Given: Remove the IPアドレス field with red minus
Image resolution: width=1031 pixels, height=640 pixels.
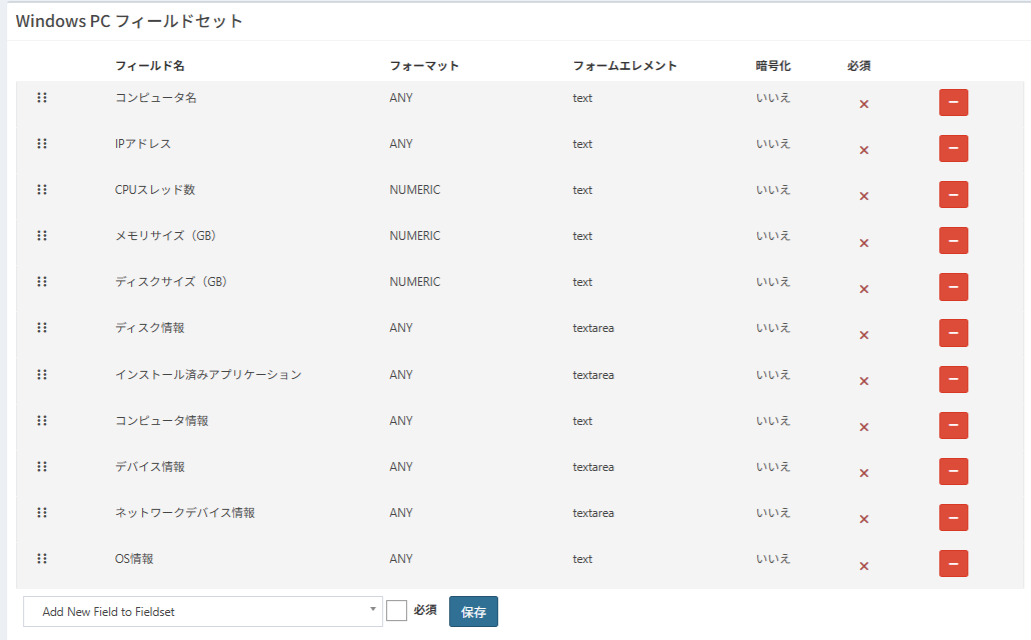Looking at the screenshot, I should click(953, 149).
